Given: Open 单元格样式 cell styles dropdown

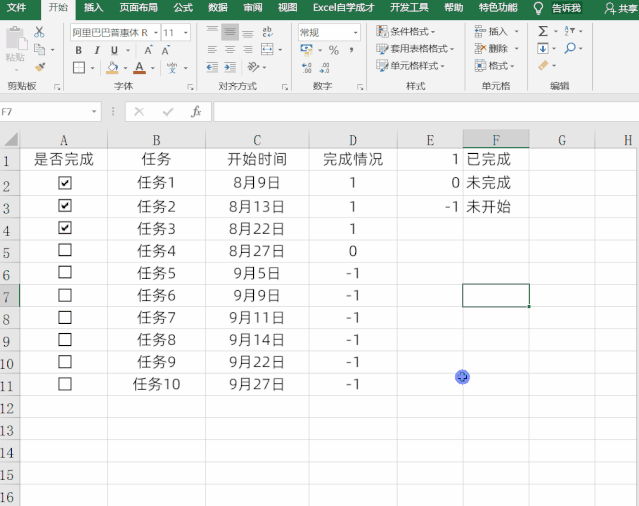Looking at the screenshot, I should point(410,66).
